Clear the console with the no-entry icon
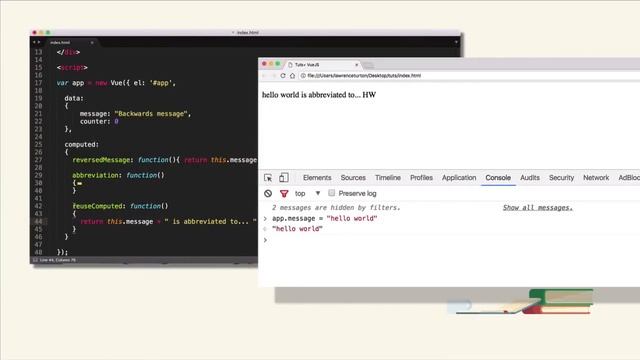 pos(268,193)
